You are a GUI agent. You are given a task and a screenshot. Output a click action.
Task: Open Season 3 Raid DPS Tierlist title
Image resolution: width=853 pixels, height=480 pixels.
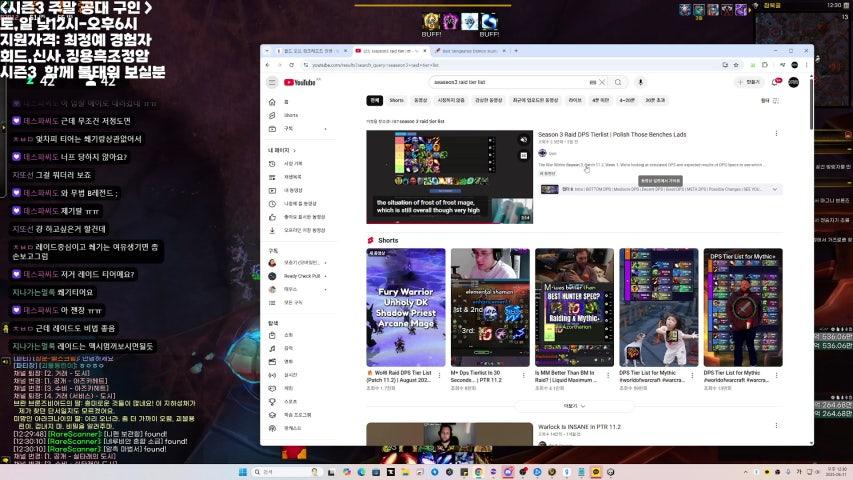[612, 134]
